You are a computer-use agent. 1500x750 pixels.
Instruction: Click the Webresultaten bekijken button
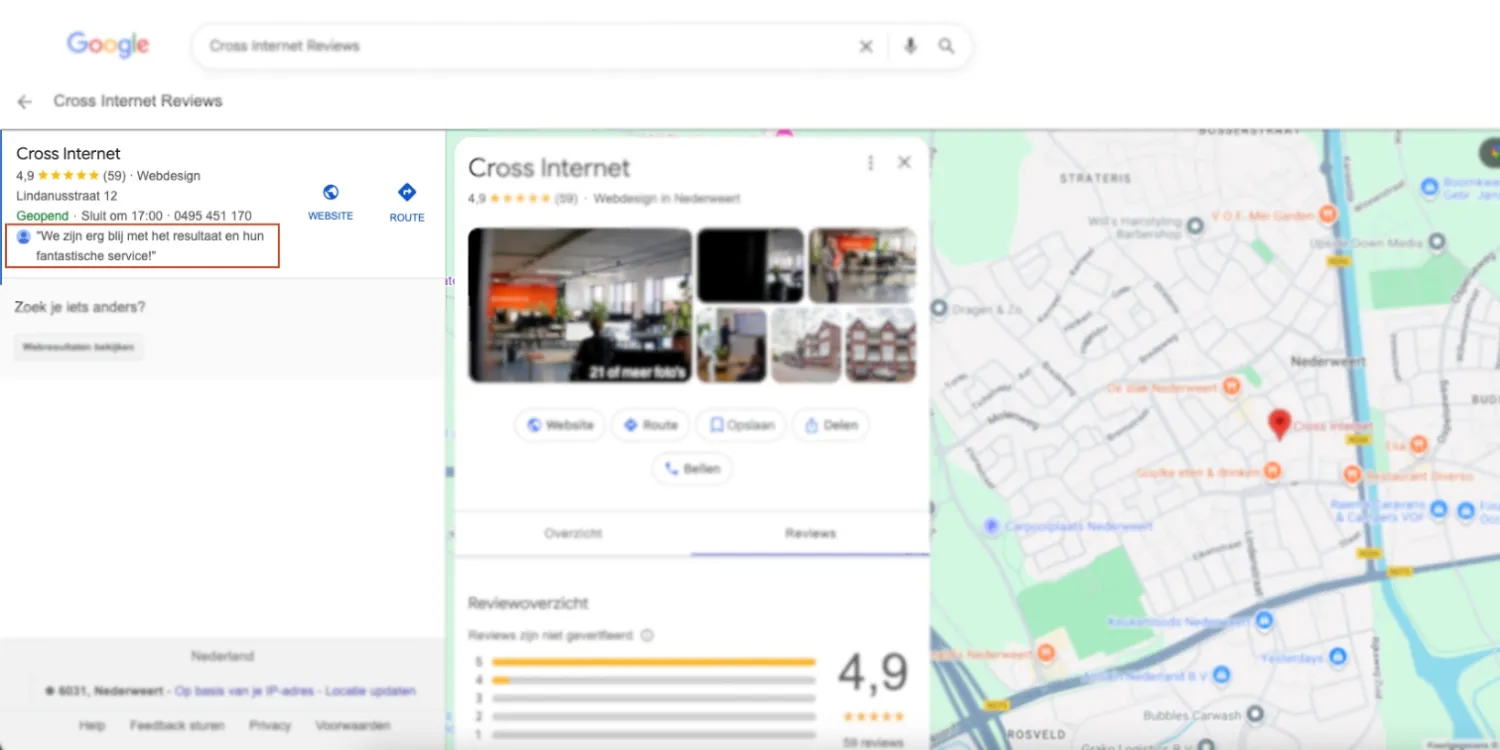pyautogui.click(x=78, y=347)
